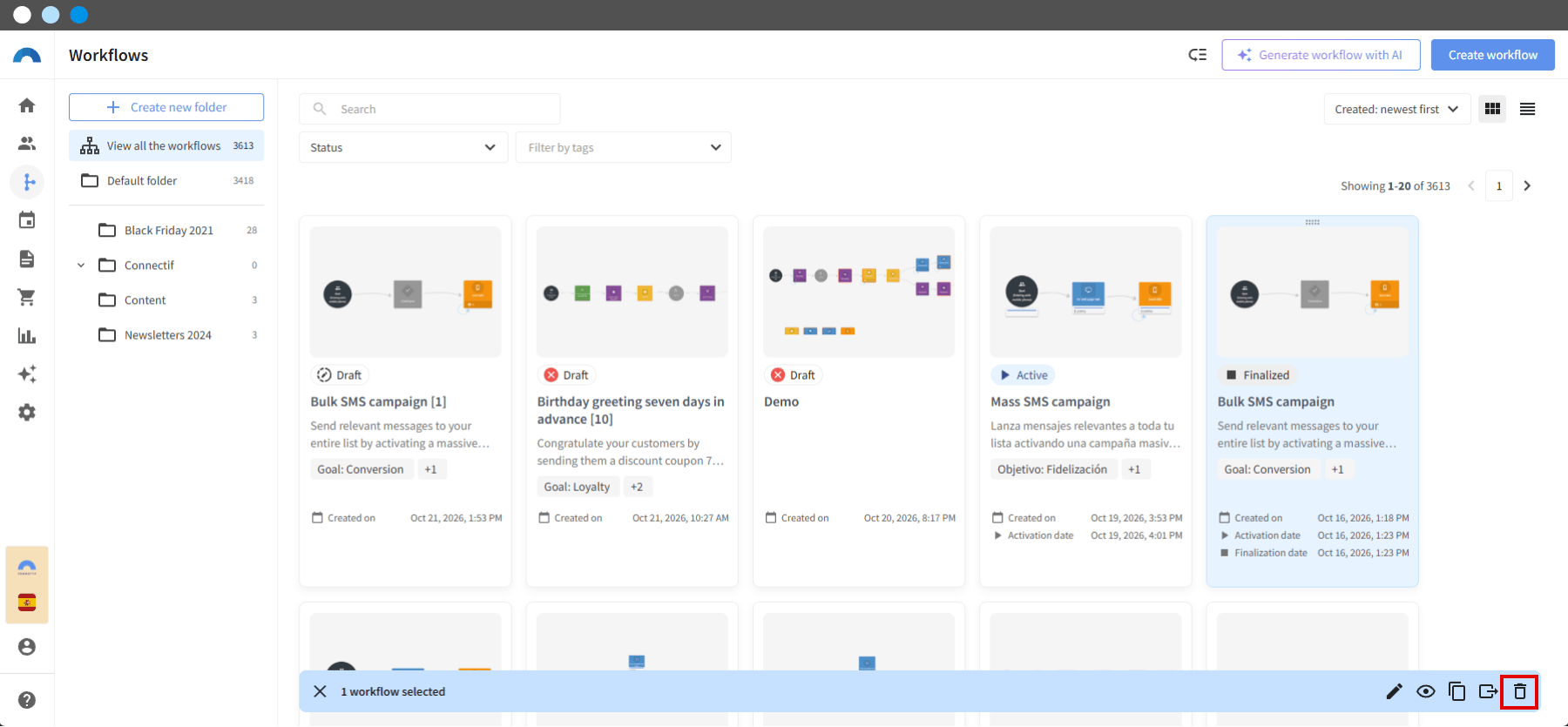Open the Documents sidebar icon
Image resolution: width=1568 pixels, height=727 pixels.
(27, 259)
